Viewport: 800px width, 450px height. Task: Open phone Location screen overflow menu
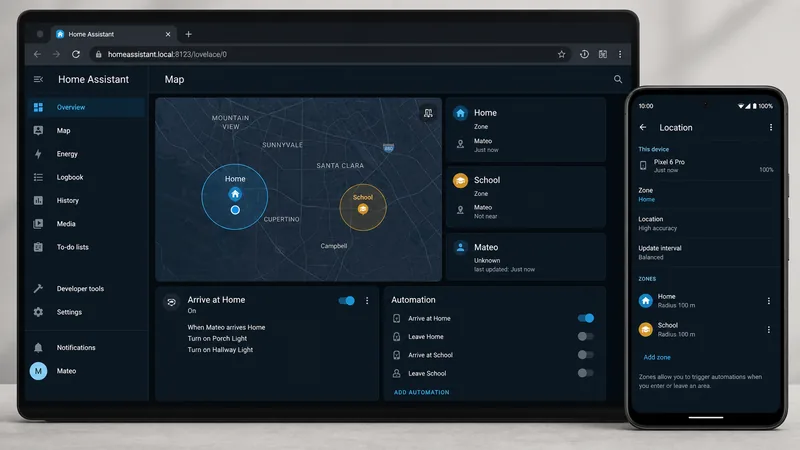(770, 128)
